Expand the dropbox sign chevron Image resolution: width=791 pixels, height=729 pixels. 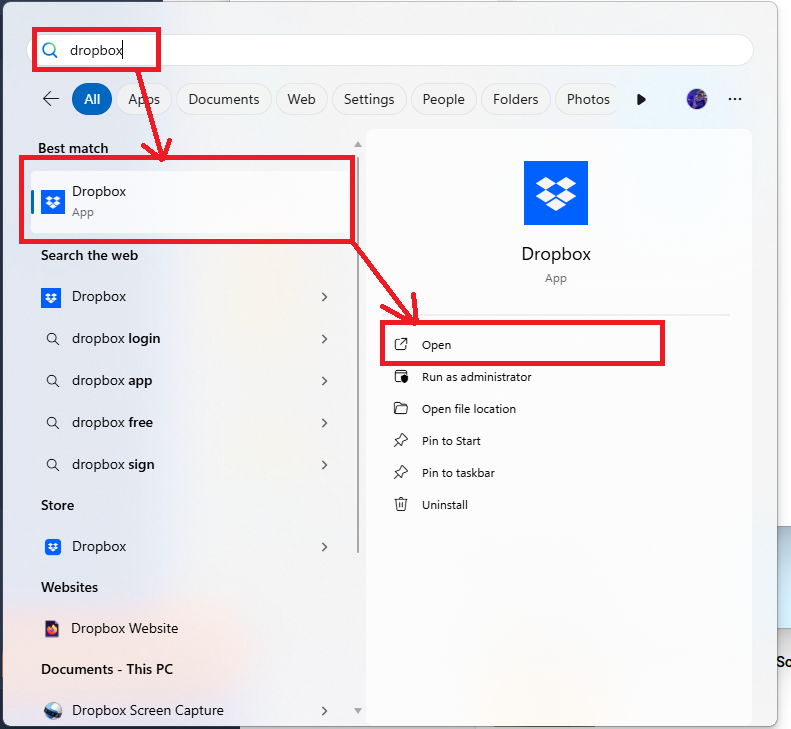[325, 465]
